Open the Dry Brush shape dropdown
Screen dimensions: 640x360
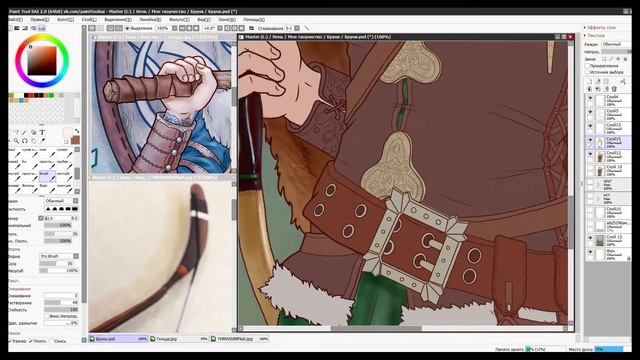tap(59, 256)
